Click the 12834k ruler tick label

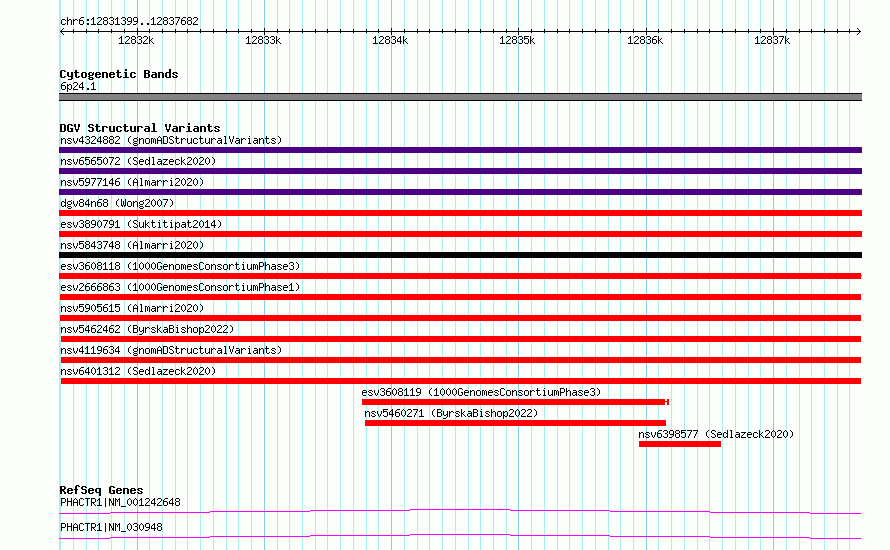[x=390, y=40]
